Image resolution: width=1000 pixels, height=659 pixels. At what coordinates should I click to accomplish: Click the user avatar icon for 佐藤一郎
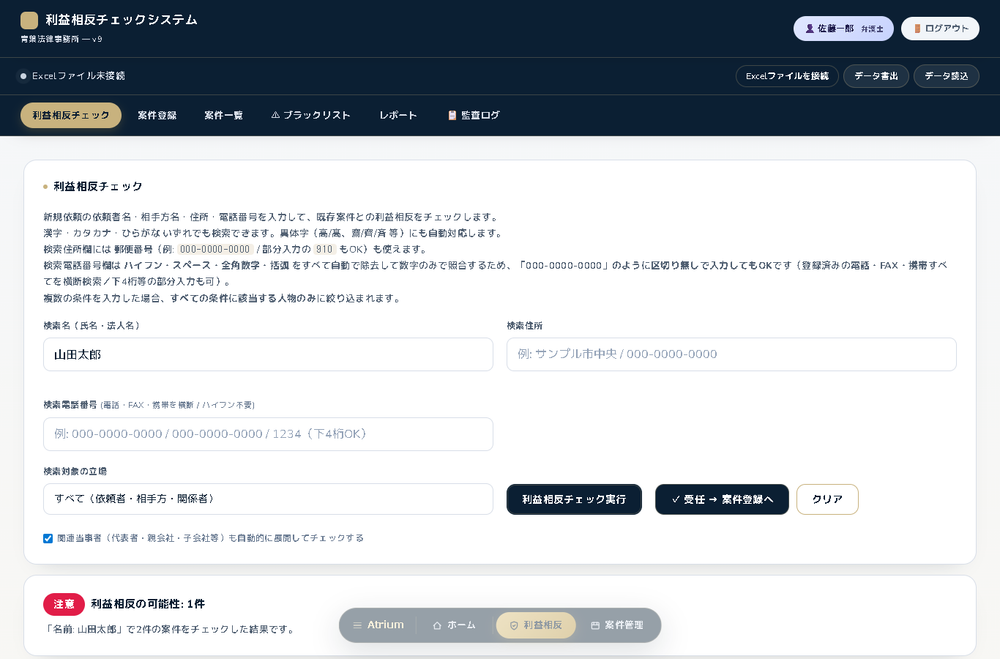[810, 29]
